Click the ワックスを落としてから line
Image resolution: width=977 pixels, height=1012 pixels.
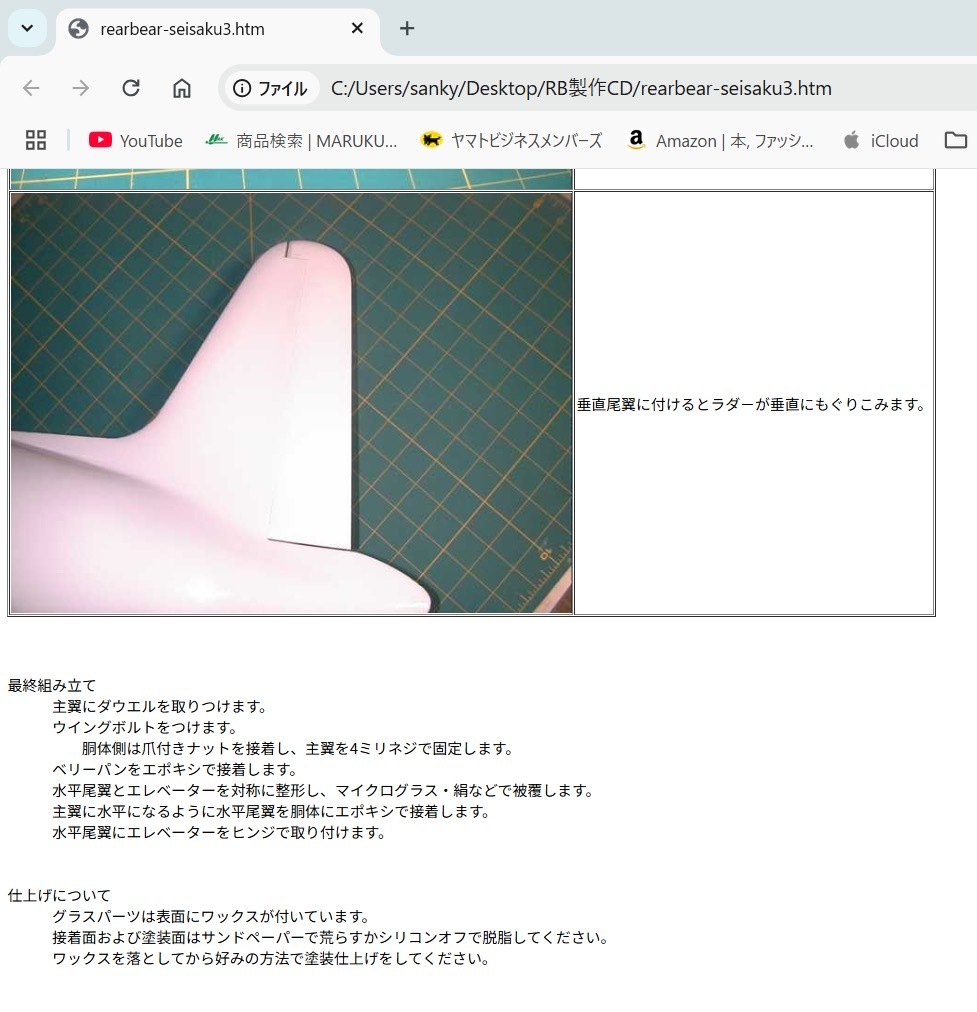point(270,958)
